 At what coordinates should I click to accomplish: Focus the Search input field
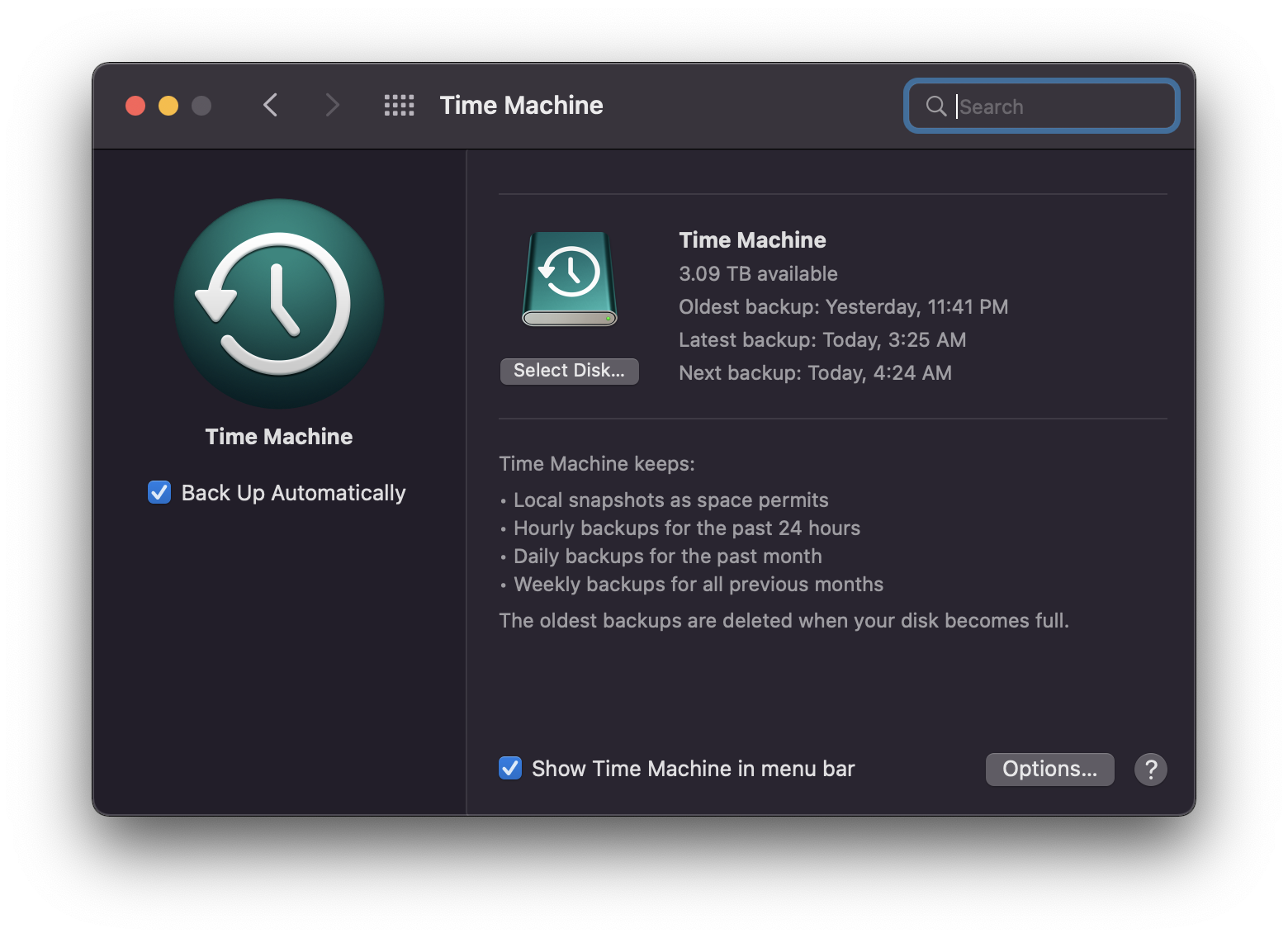[1061, 107]
